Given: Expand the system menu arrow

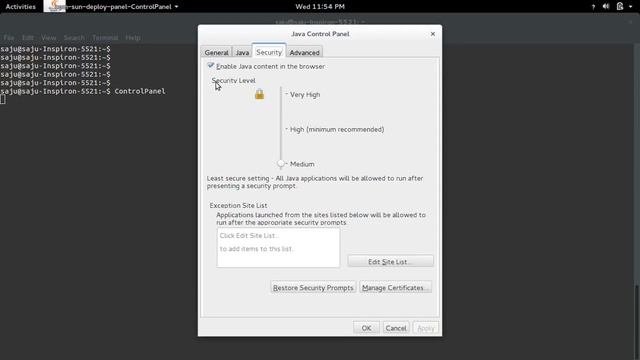Looking at the screenshot, I should [x=631, y=7].
